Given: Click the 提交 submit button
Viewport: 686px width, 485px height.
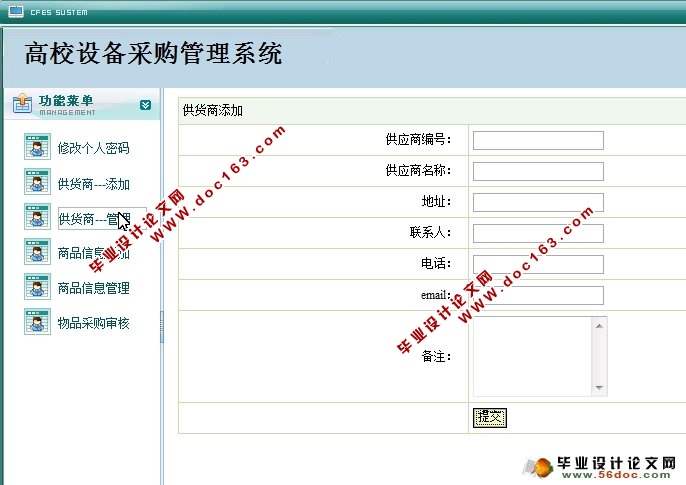Looking at the screenshot, I should point(490,417).
